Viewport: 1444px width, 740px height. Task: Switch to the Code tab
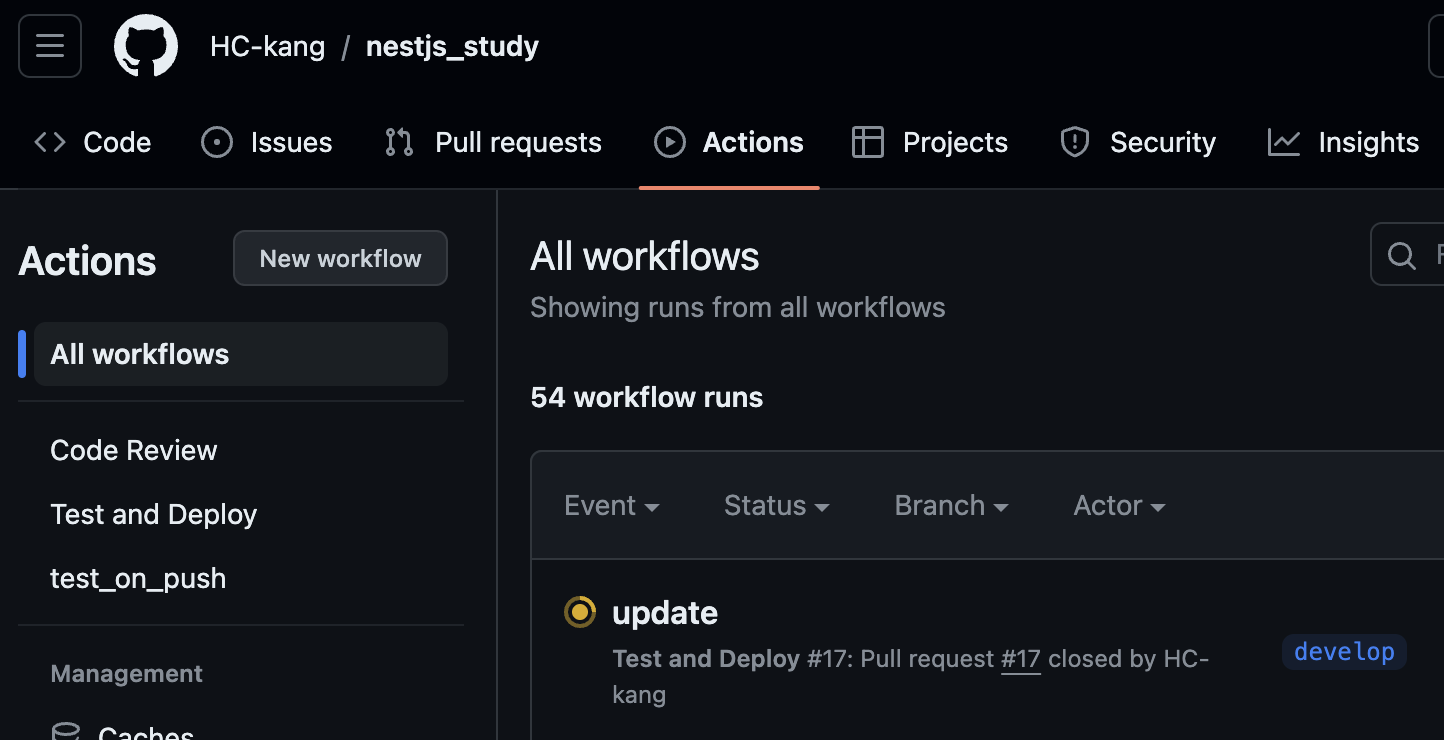[x=92, y=143]
